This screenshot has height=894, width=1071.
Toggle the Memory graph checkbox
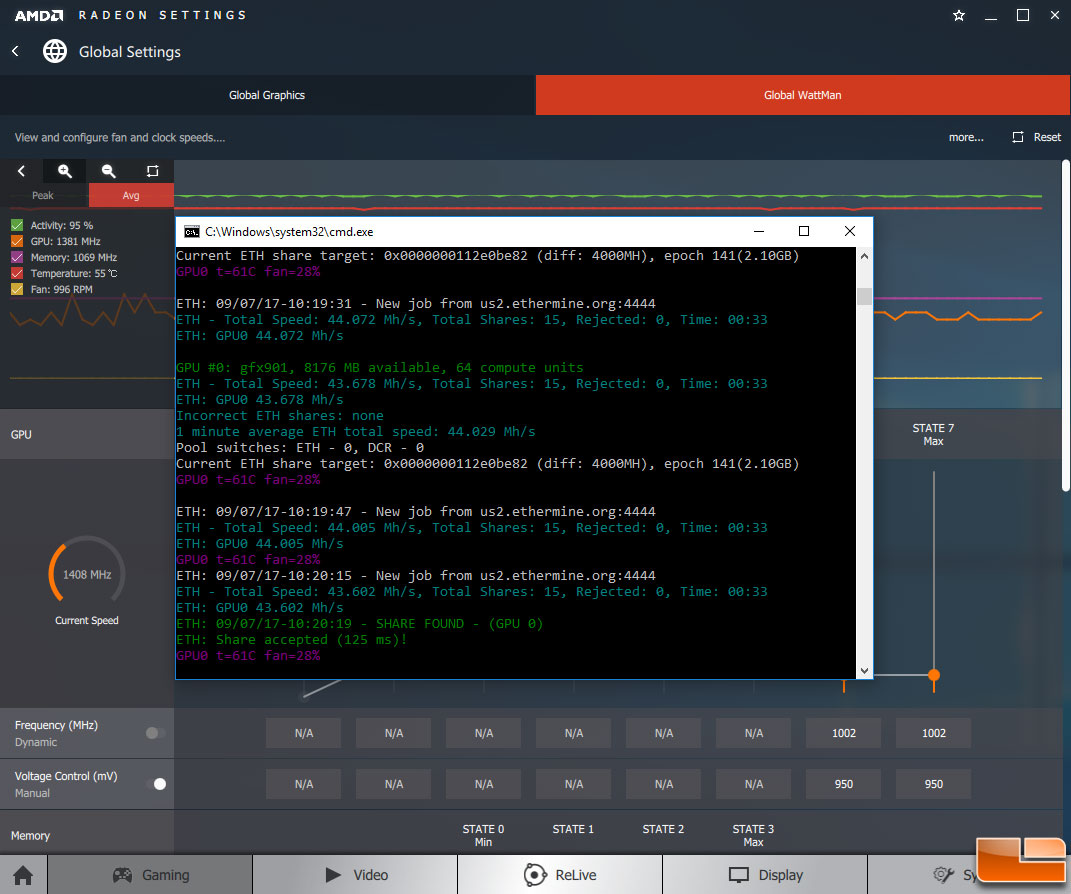pos(17,257)
